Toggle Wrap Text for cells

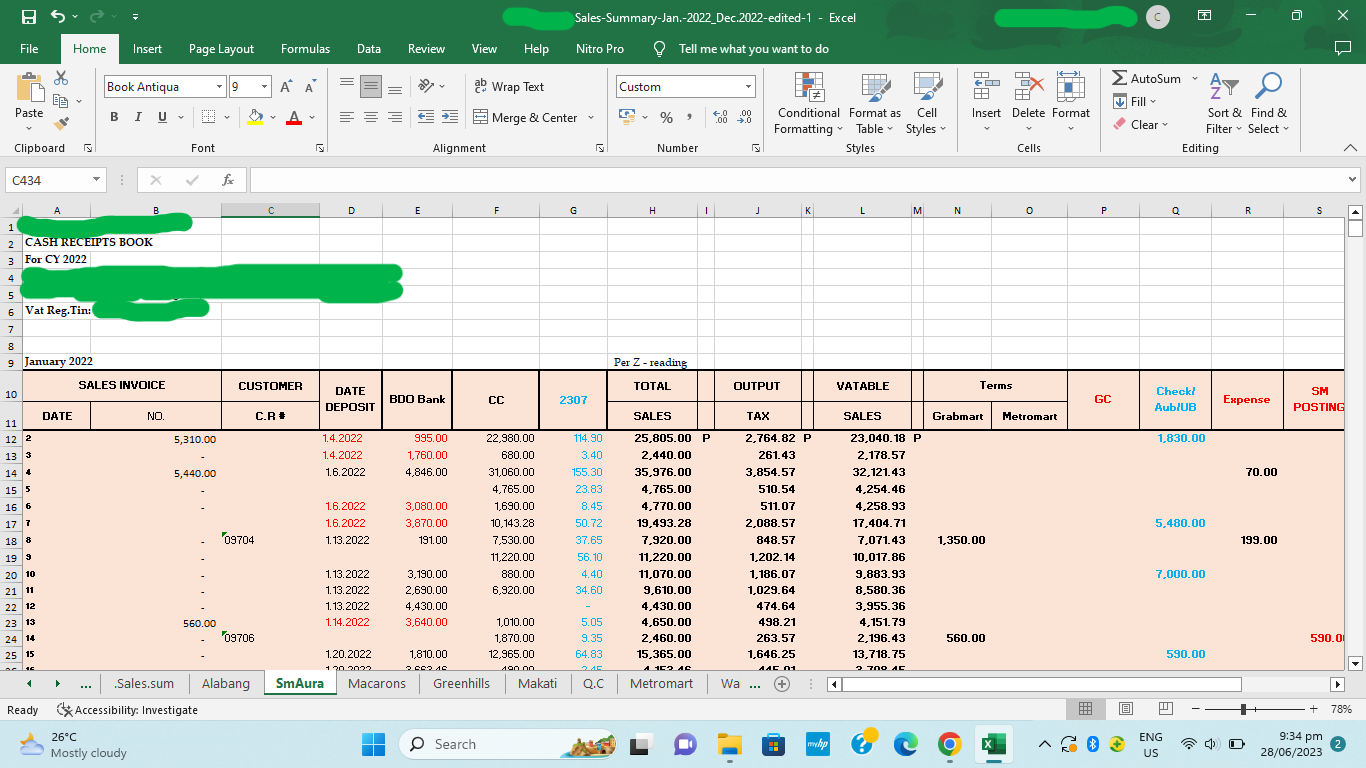click(x=509, y=87)
